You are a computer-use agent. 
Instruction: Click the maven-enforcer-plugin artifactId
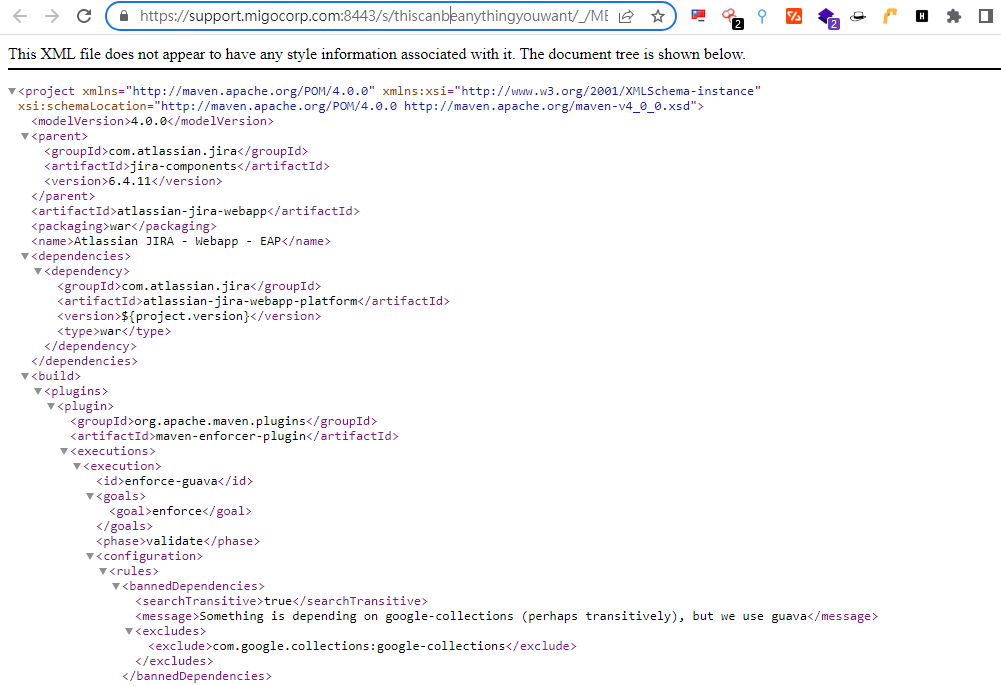pyautogui.click(x=231, y=436)
